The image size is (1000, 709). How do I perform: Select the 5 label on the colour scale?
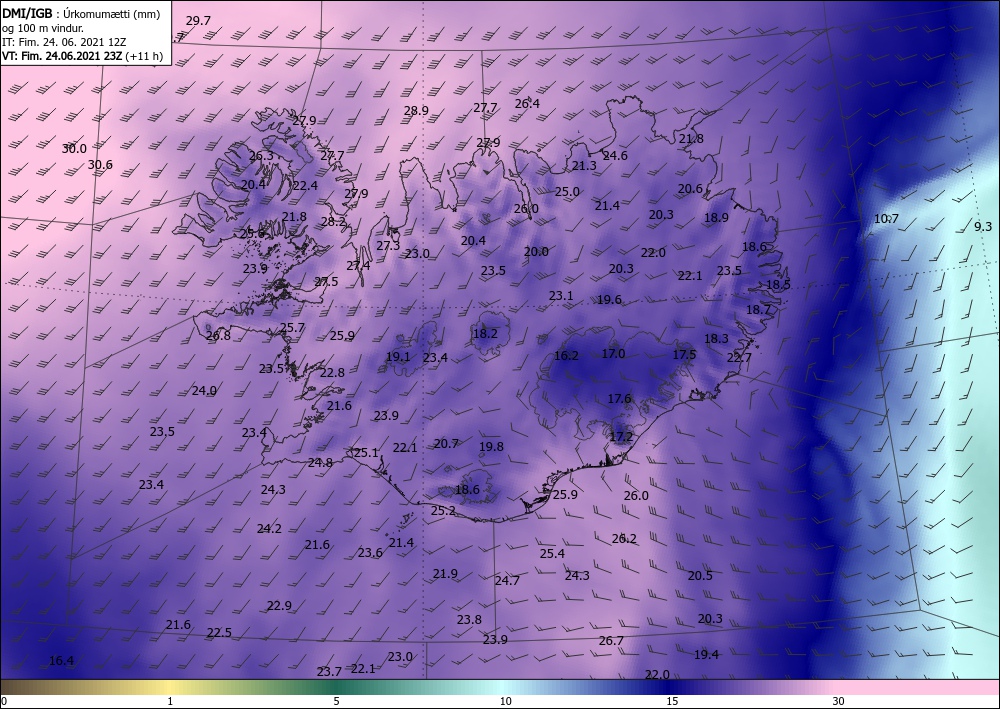[x=336, y=702]
